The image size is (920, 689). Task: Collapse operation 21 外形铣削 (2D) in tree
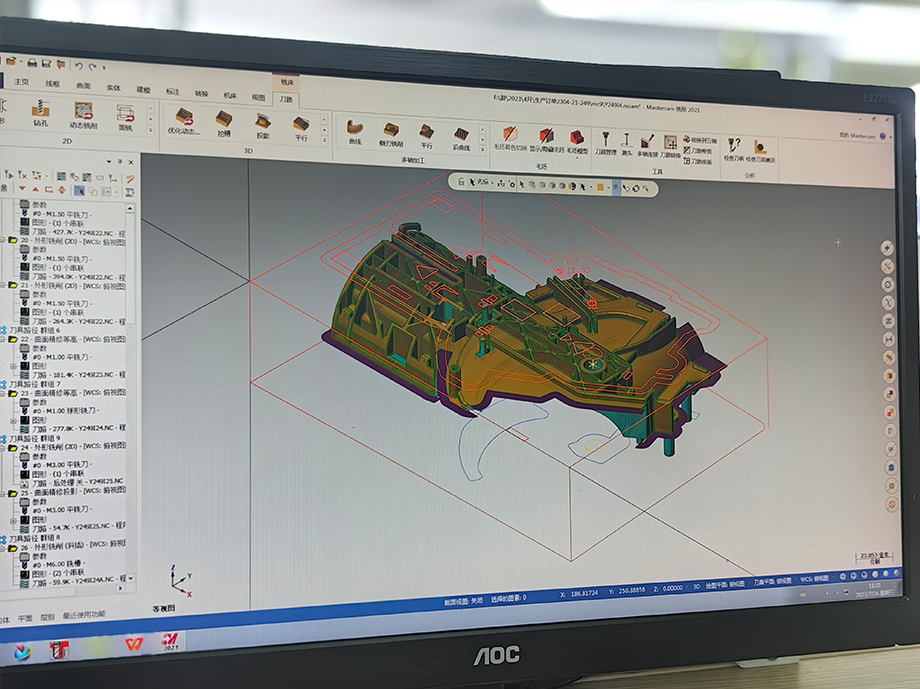[4, 285]
